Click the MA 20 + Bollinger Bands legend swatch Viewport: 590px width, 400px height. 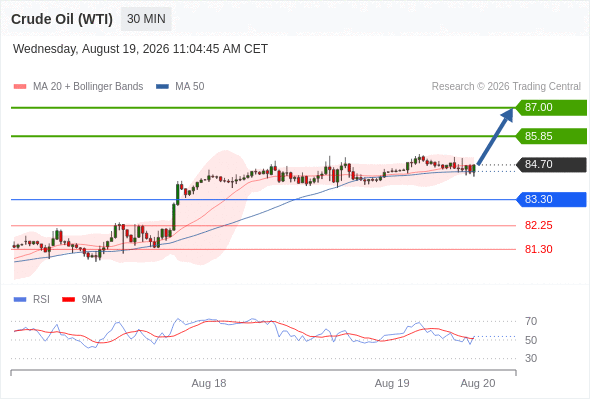coord(20,87)
